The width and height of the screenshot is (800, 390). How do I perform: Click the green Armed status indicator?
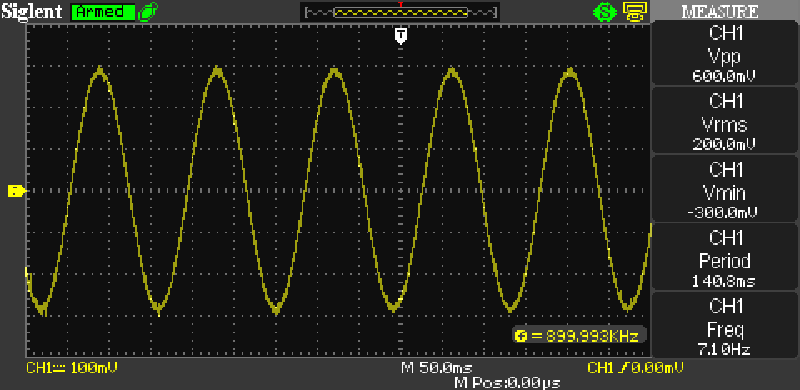click(x=103, y=12)
